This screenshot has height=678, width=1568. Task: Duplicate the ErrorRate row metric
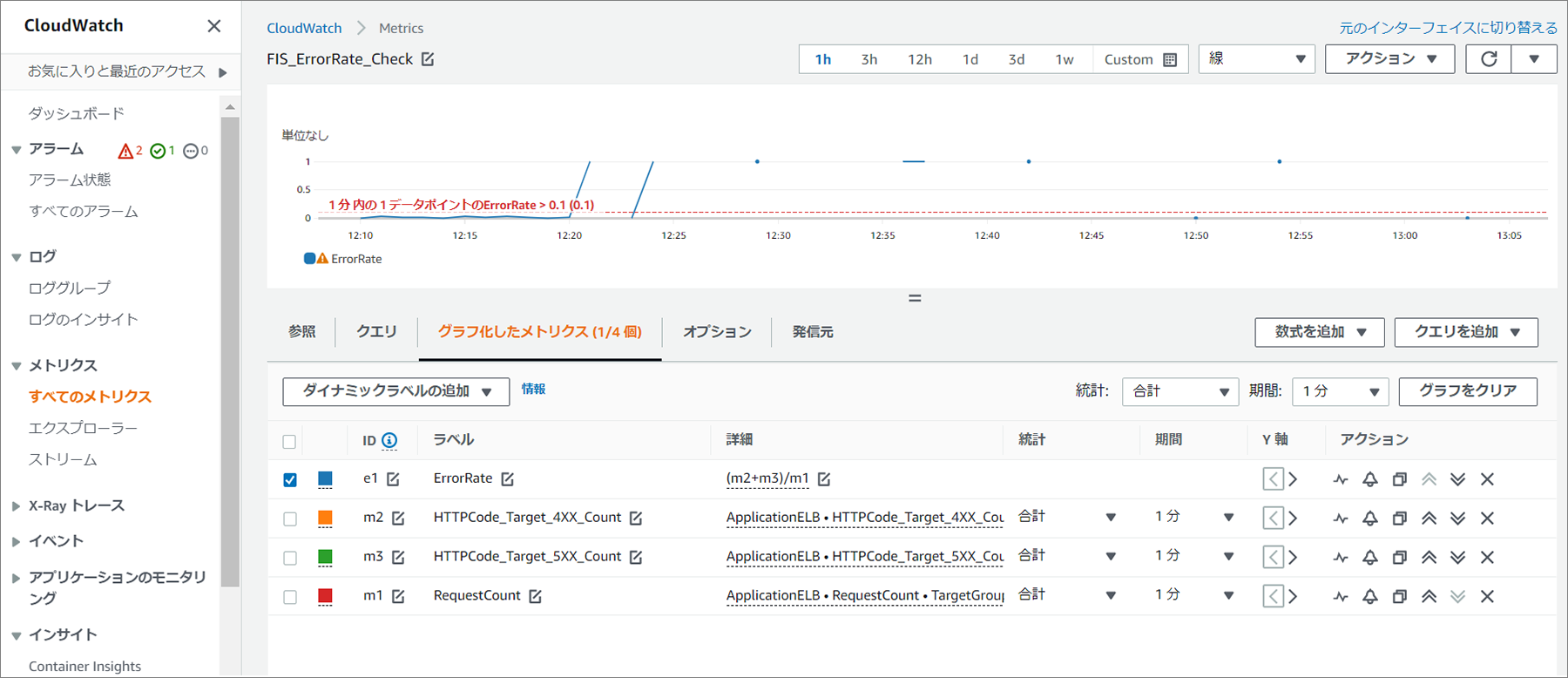click(1399, 479)
